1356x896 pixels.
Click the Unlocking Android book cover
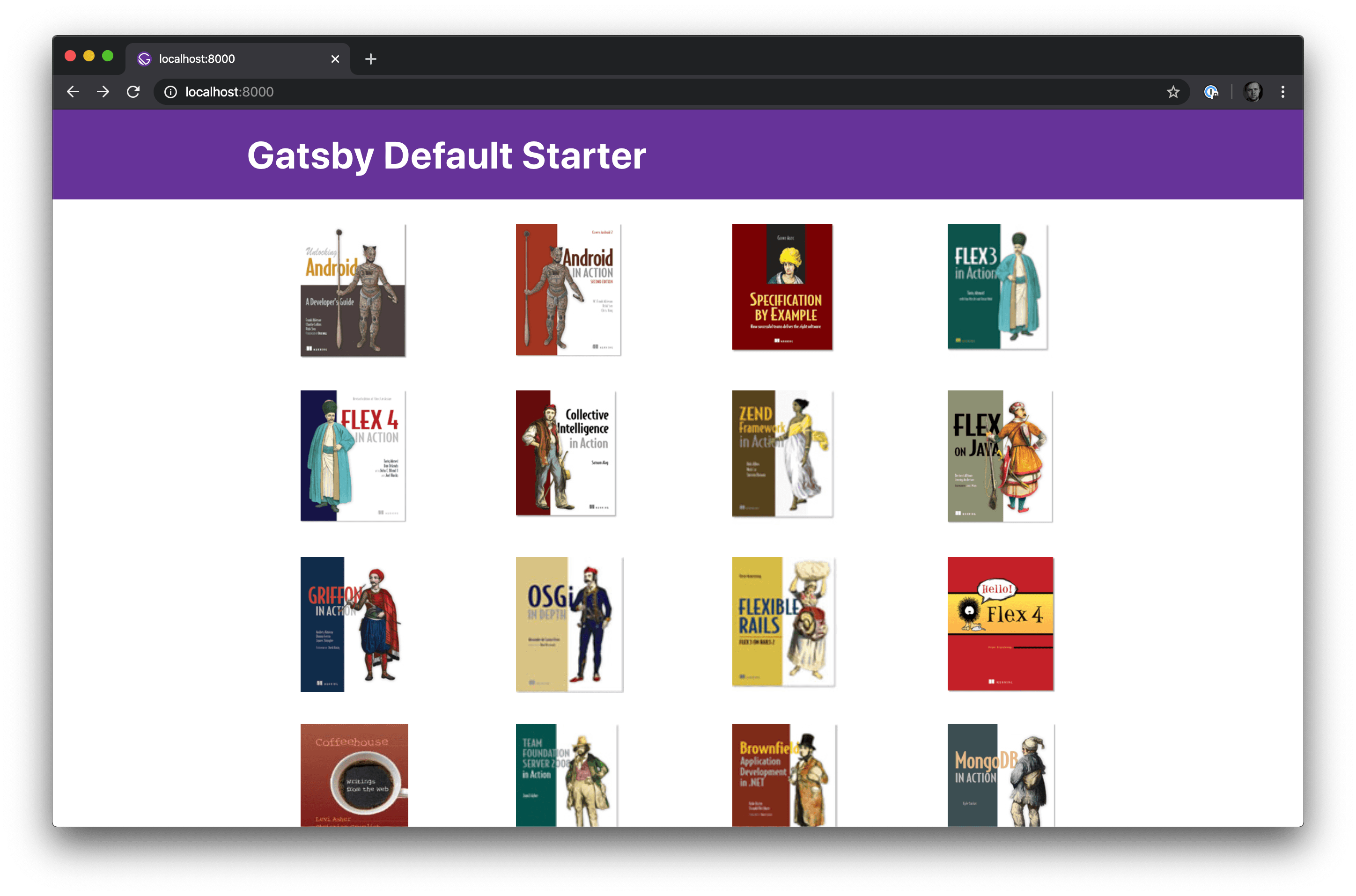(x=353, y=290)
